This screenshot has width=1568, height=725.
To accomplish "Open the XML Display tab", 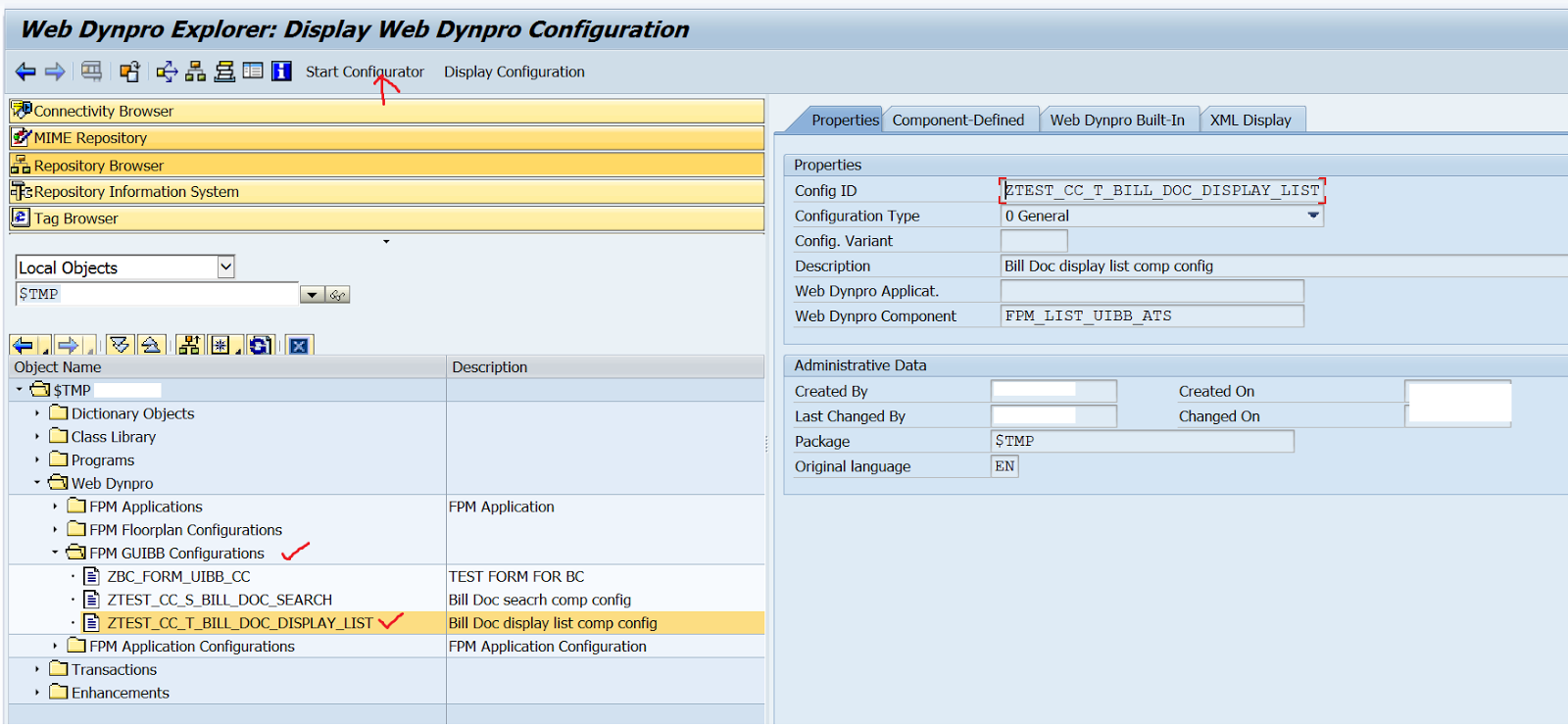I will (x=1249, y=120).
